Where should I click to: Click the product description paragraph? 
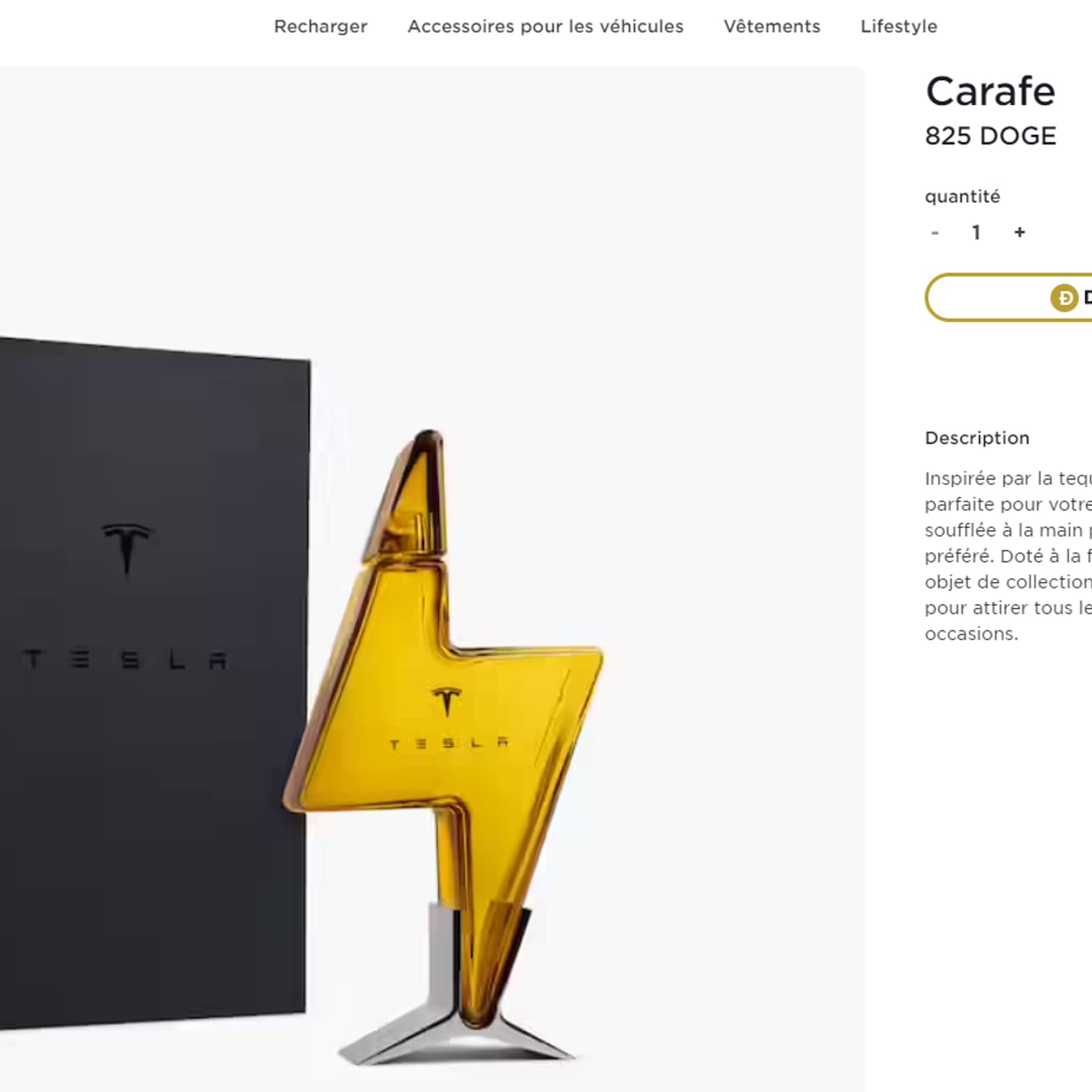pos(1008,556)
